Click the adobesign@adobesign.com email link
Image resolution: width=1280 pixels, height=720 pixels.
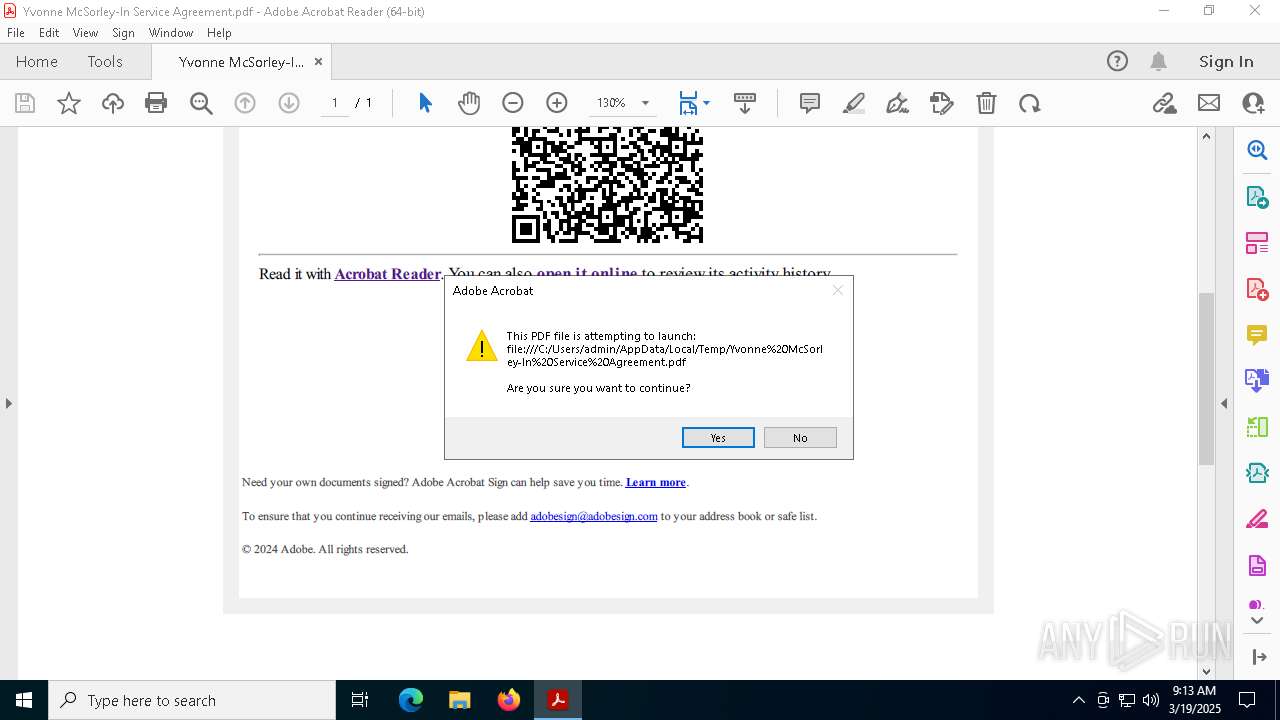tap(594, 516)
